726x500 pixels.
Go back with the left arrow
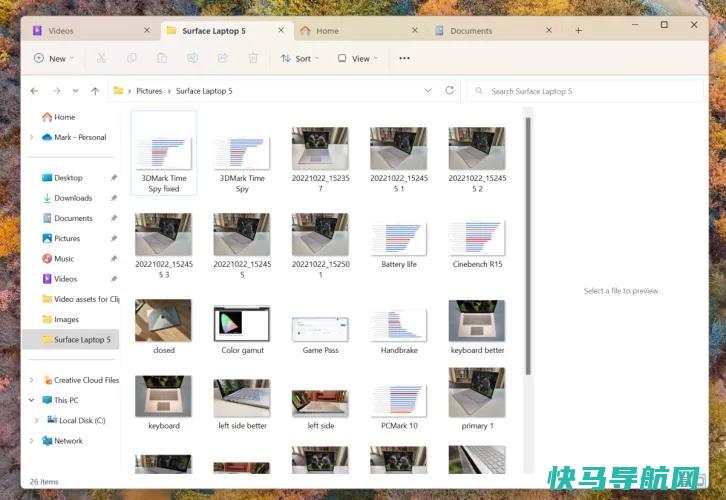[x=34, y=91]
